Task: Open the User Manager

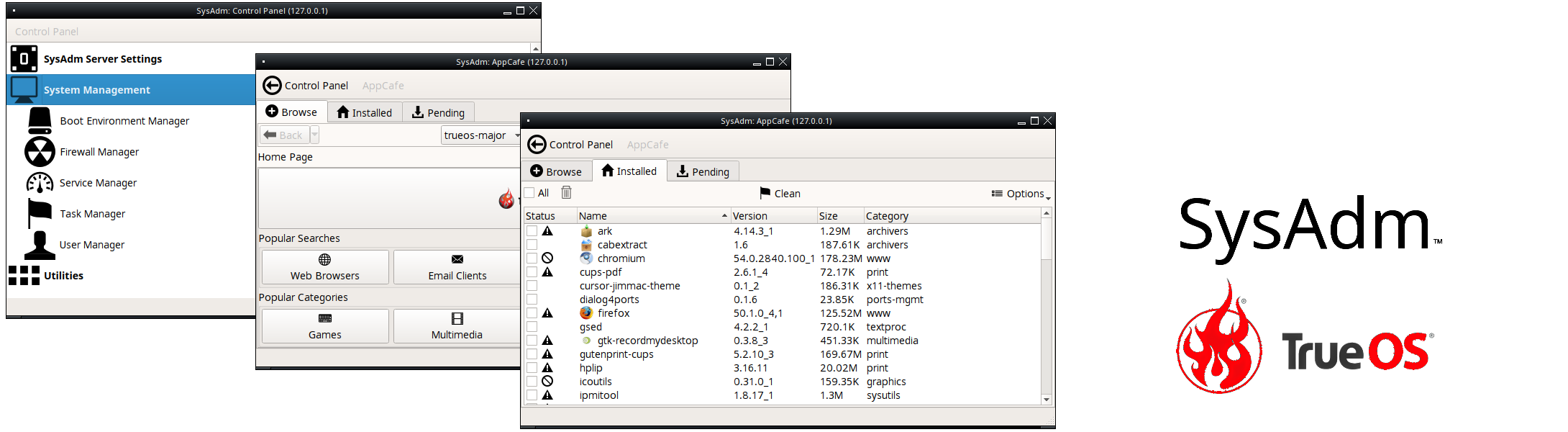Action: 92,245
